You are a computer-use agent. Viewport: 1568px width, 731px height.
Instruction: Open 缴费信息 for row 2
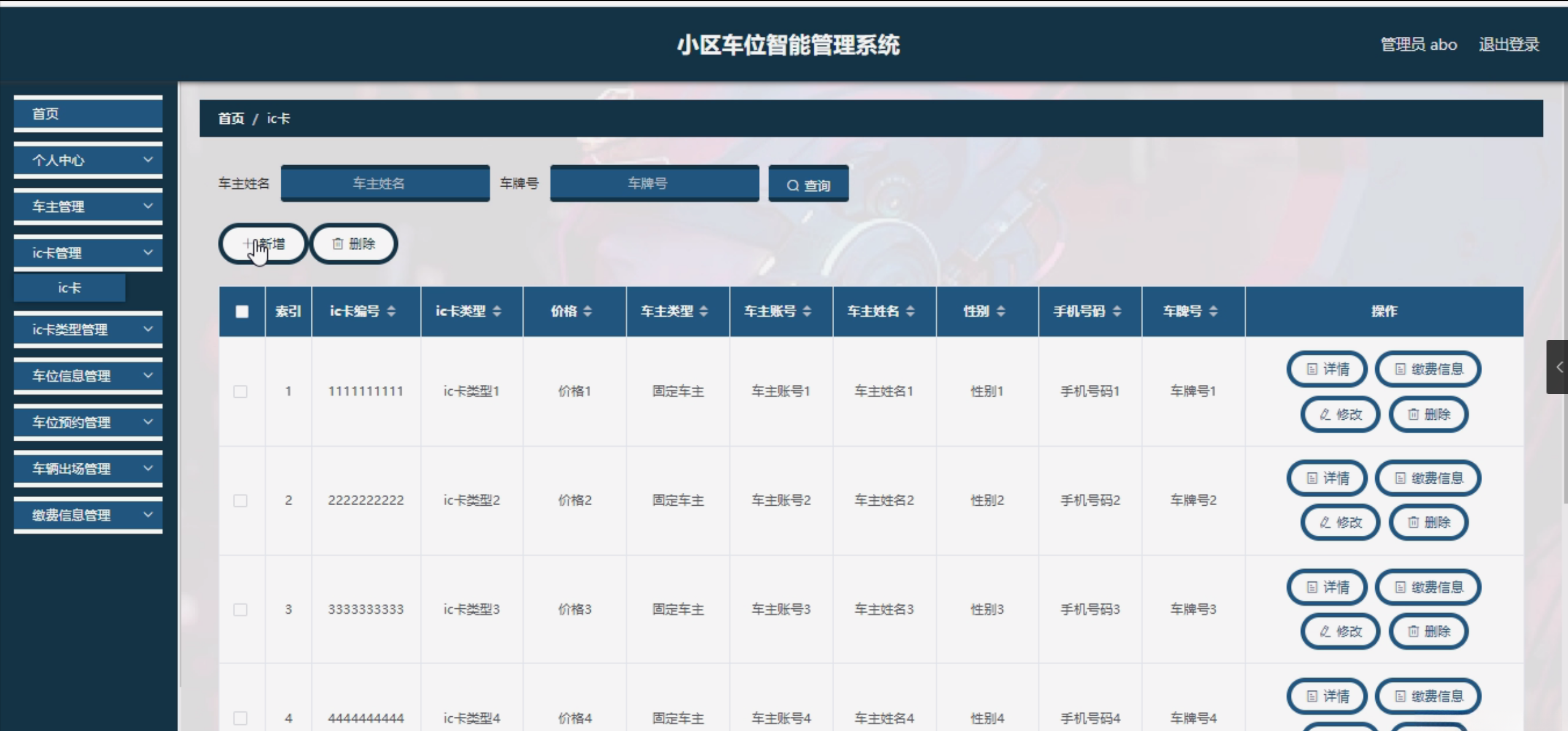click(1428, 478)
